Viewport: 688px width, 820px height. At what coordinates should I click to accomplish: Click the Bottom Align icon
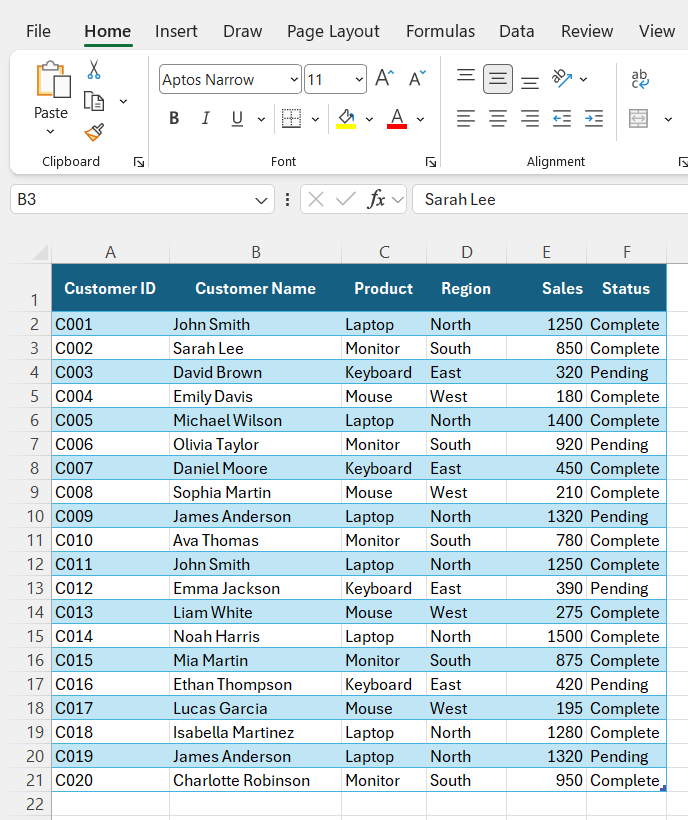[x=530, y=82]
